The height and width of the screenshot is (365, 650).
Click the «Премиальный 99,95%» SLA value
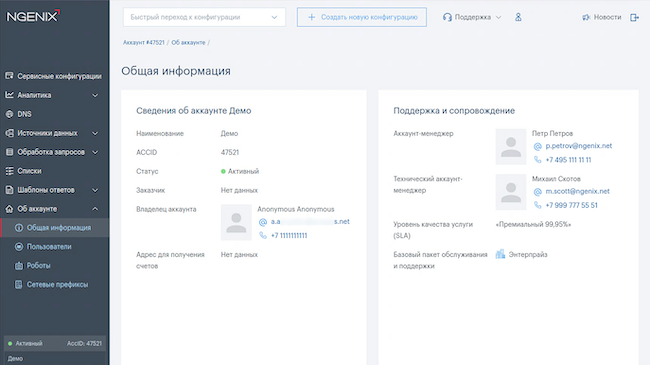click(x=533, y=224)
